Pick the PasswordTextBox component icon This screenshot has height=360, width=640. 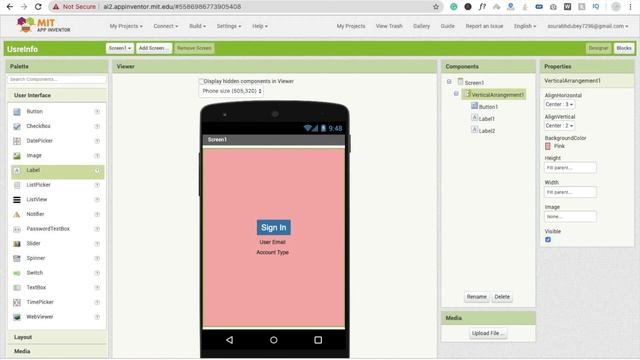click(x=17, y=229)
